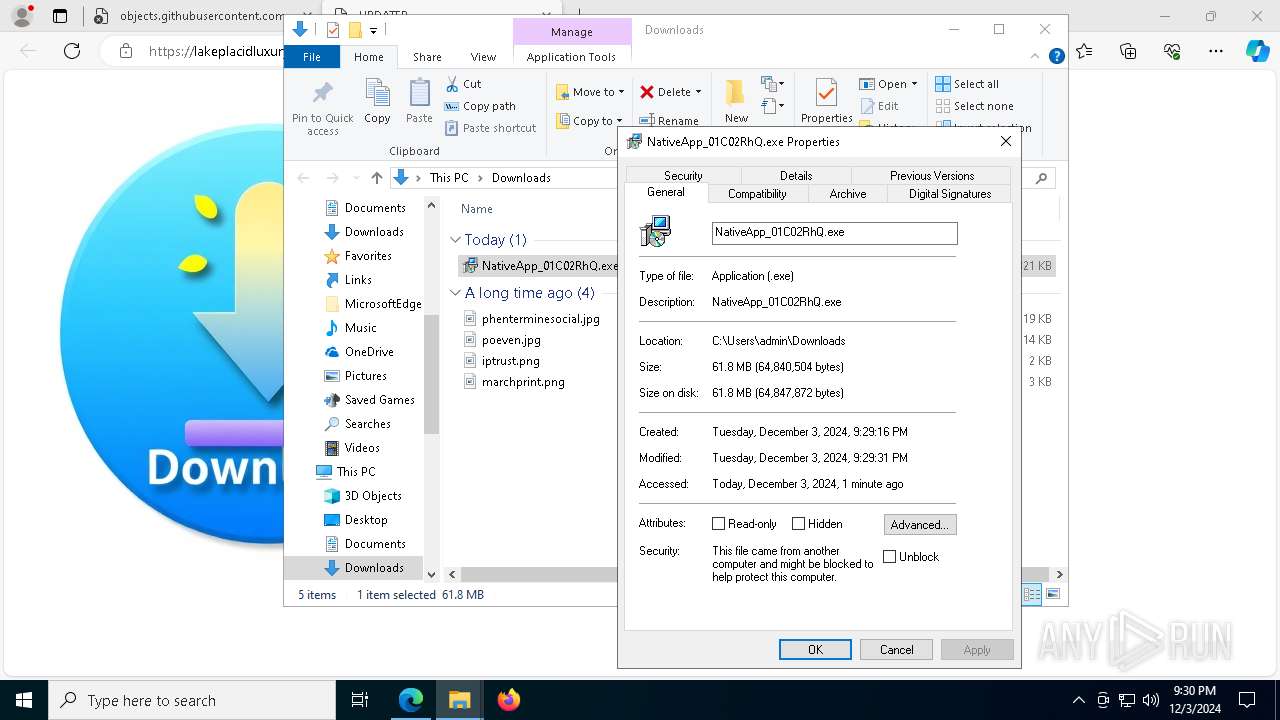Click OK in the Properties dialog
This screenshot has width=1280, height=720.
click(815, 650)
